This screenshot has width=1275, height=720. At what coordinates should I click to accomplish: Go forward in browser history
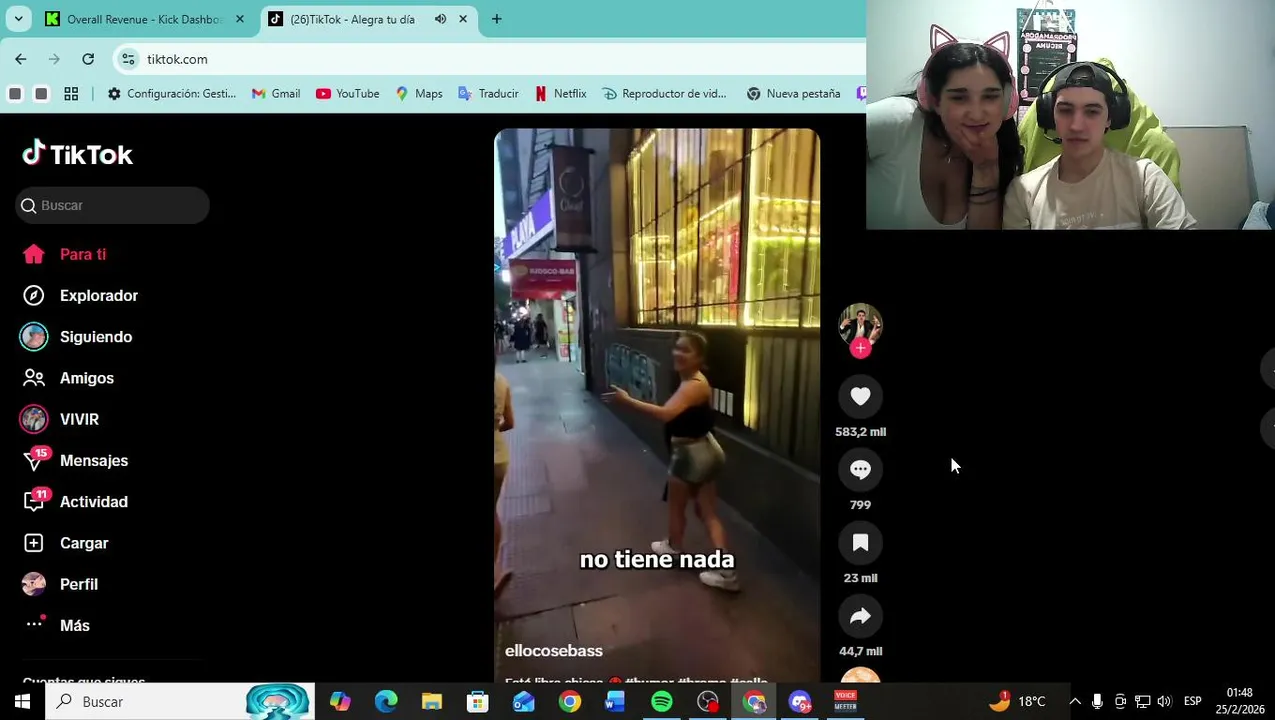[55, 59]
